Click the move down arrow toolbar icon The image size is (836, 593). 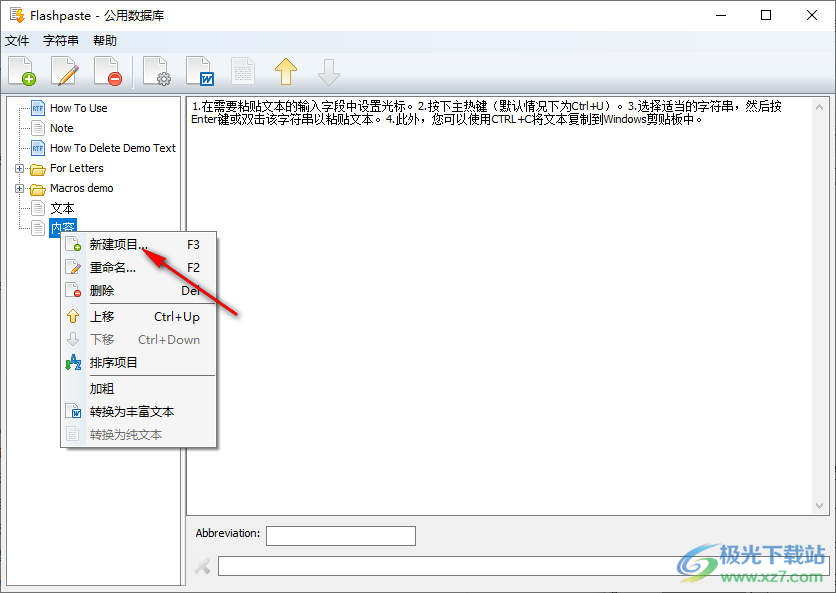(328, 70)
